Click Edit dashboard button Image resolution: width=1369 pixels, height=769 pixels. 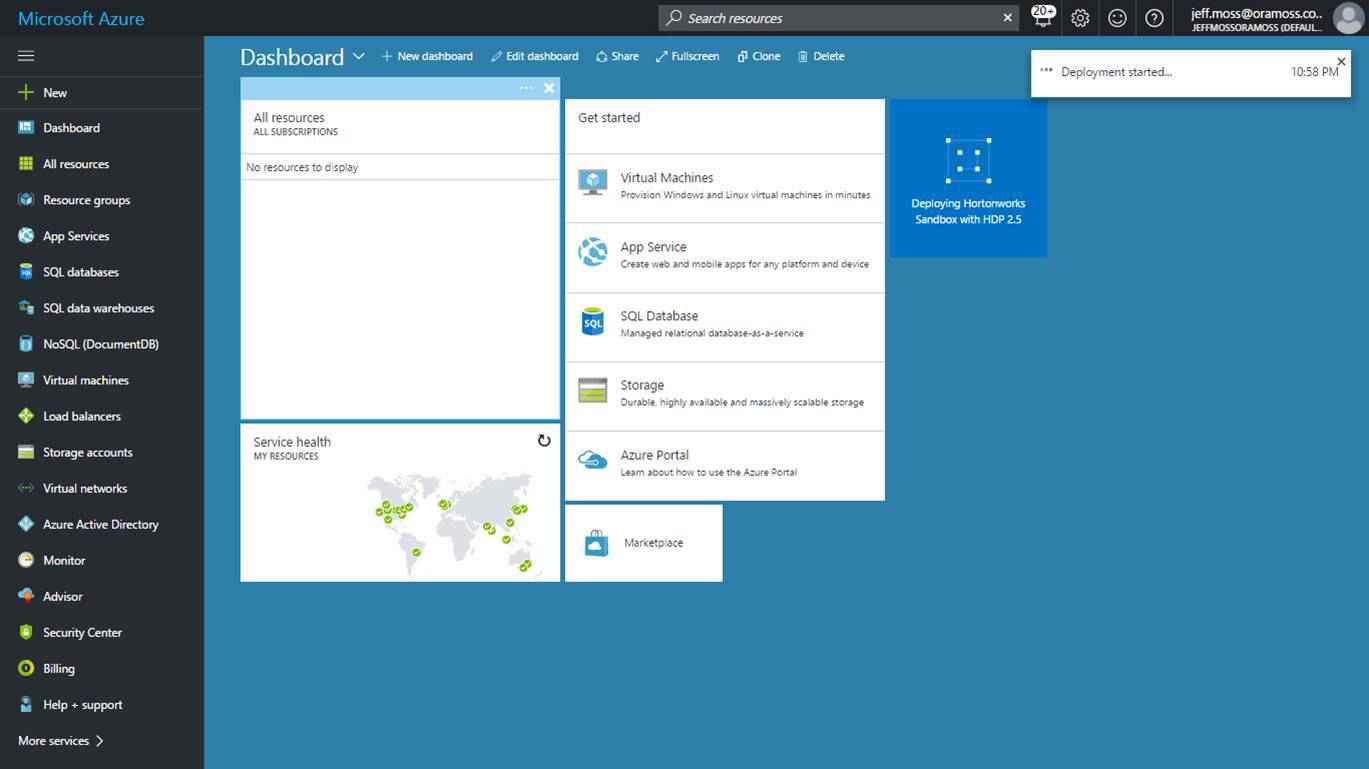(x=534, y=57)
